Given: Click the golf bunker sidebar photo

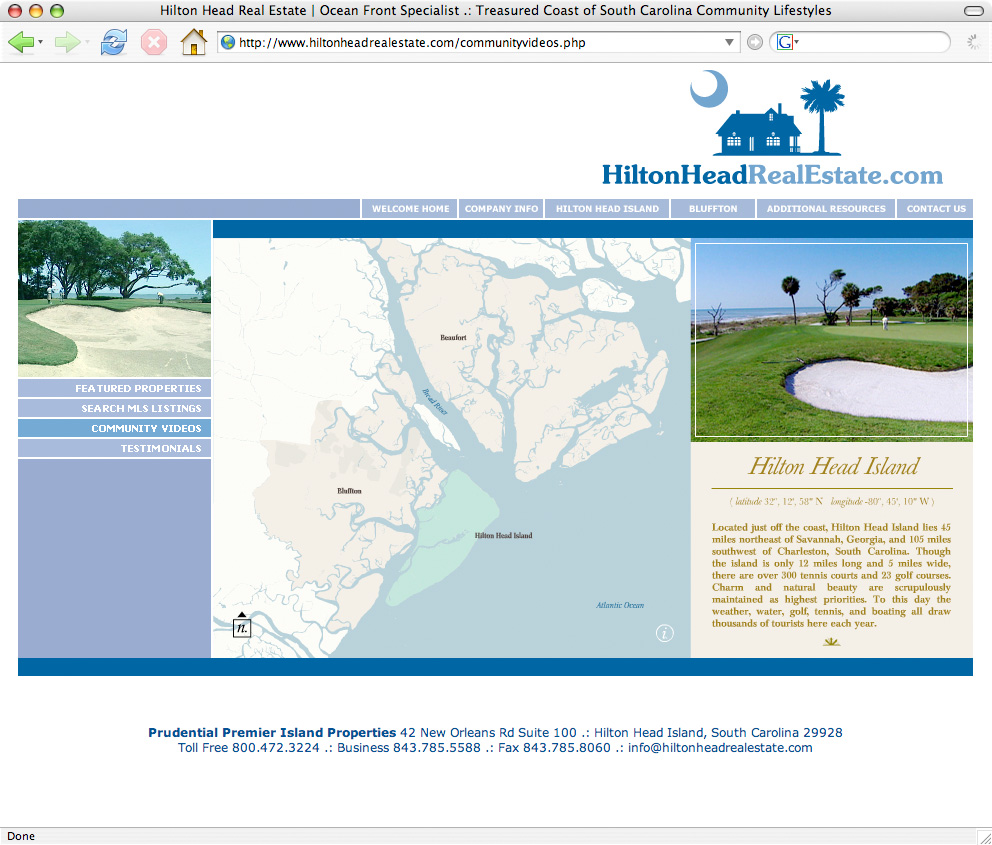Looking at the screenshot, I should [x=115, y=299].
